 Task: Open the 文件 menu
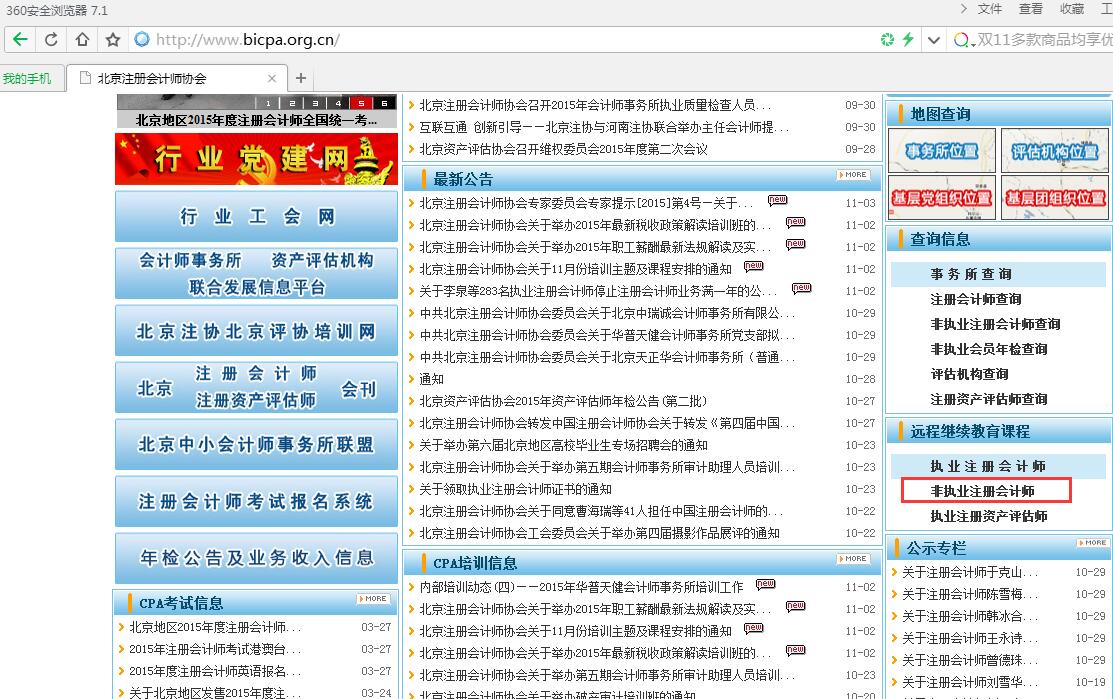tap(989, 8)
